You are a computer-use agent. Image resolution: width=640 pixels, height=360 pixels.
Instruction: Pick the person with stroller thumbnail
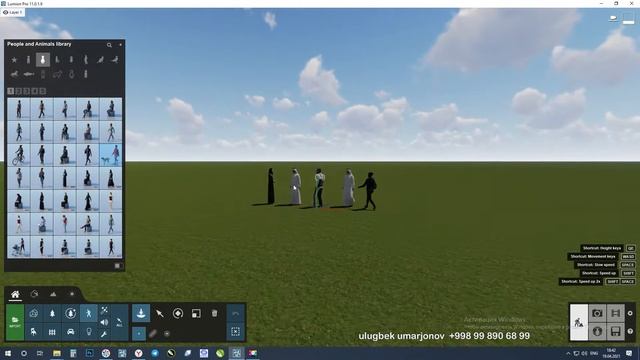pos(18,247)
